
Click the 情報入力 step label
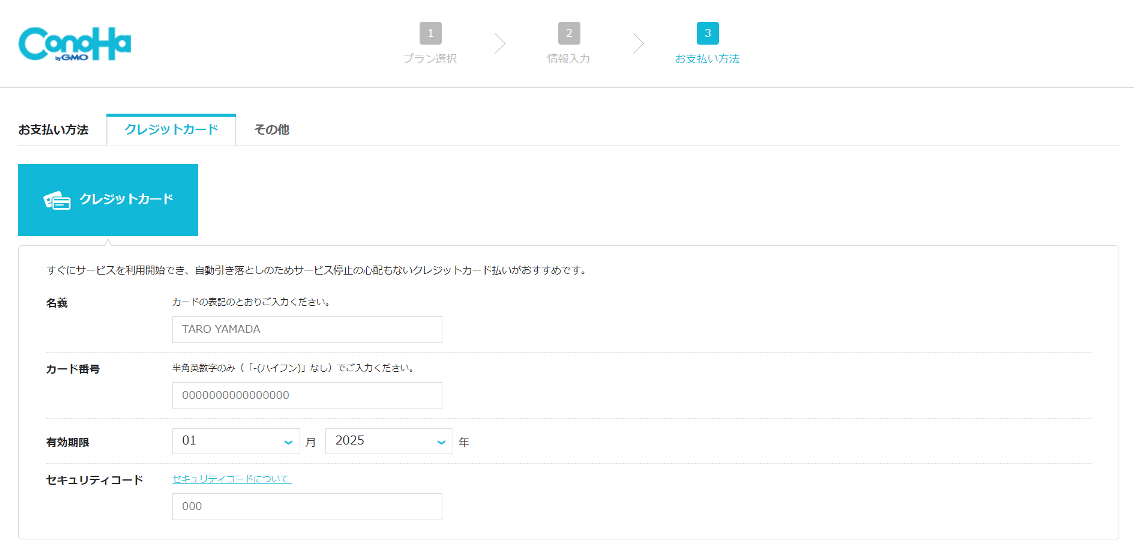pos(568,59)
